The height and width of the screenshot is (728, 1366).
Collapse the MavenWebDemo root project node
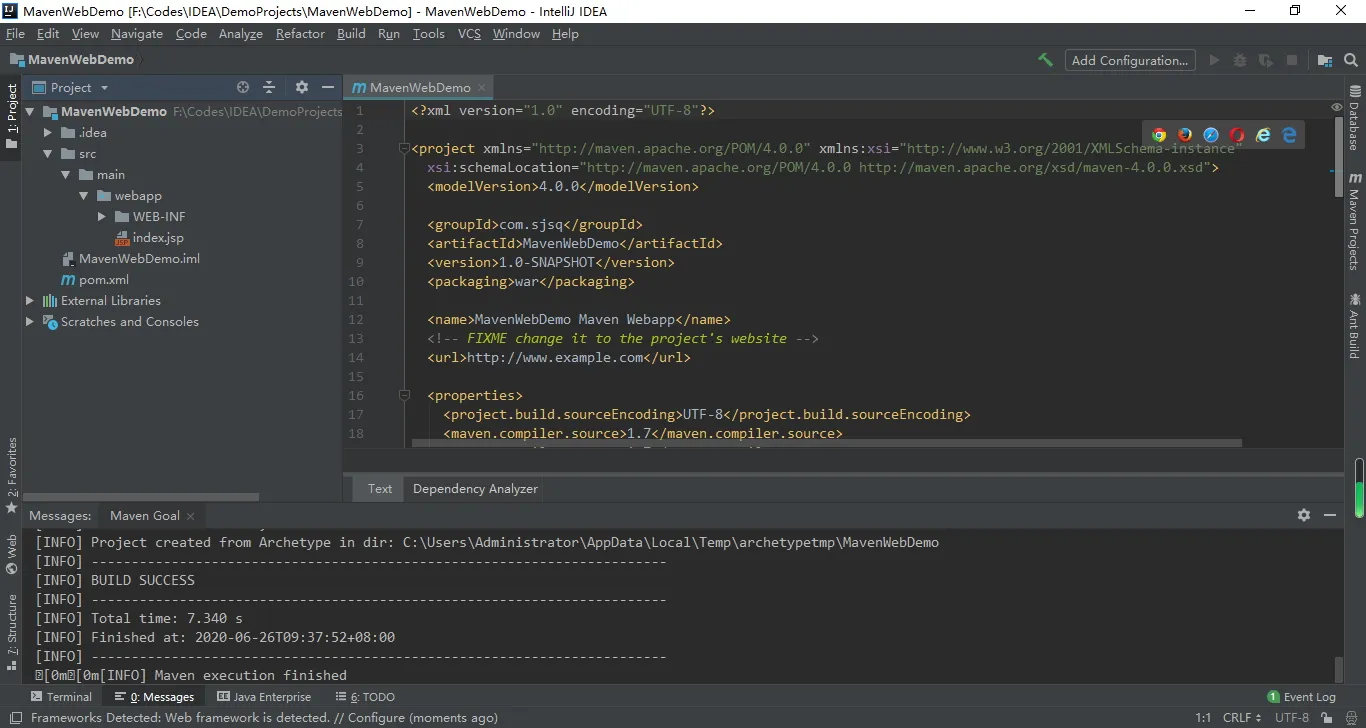click(x=30, y=112)
